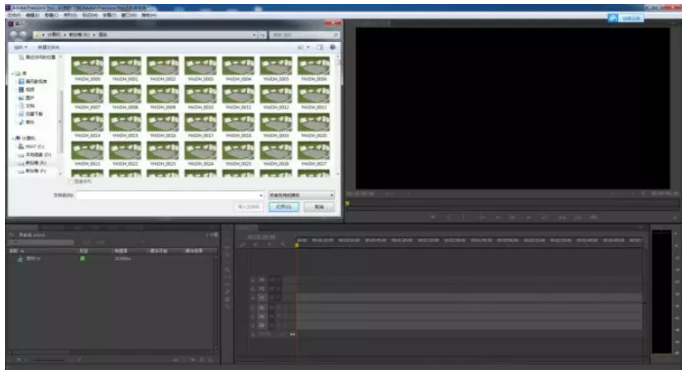690x375 pixels.
Task: Select drive (F:) in dialog sidebar
Action: [x=32, y=171]
